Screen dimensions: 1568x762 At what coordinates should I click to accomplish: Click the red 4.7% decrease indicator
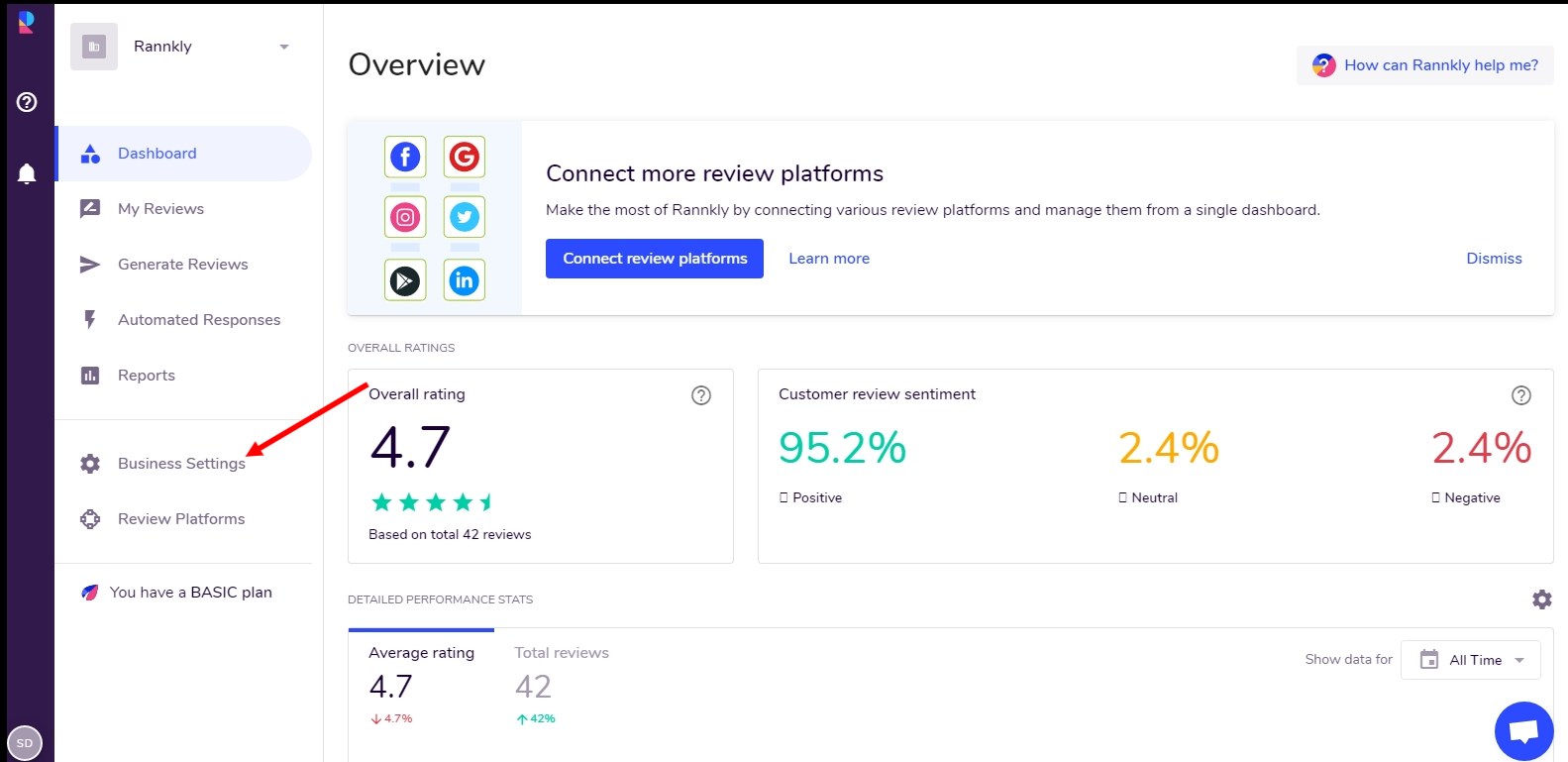392,718
